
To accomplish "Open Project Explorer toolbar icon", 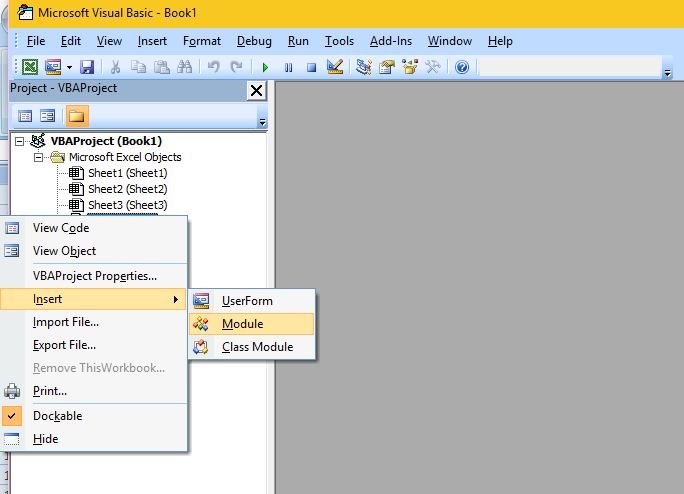I will point(363,67).
